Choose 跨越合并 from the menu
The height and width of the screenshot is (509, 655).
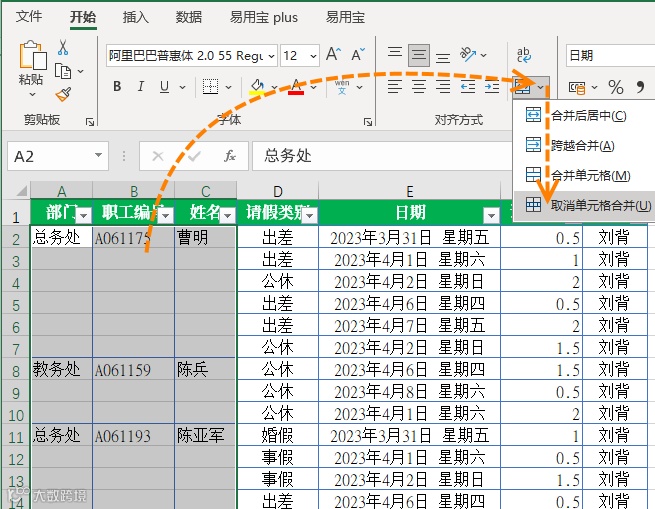click(x=585, y=145)
